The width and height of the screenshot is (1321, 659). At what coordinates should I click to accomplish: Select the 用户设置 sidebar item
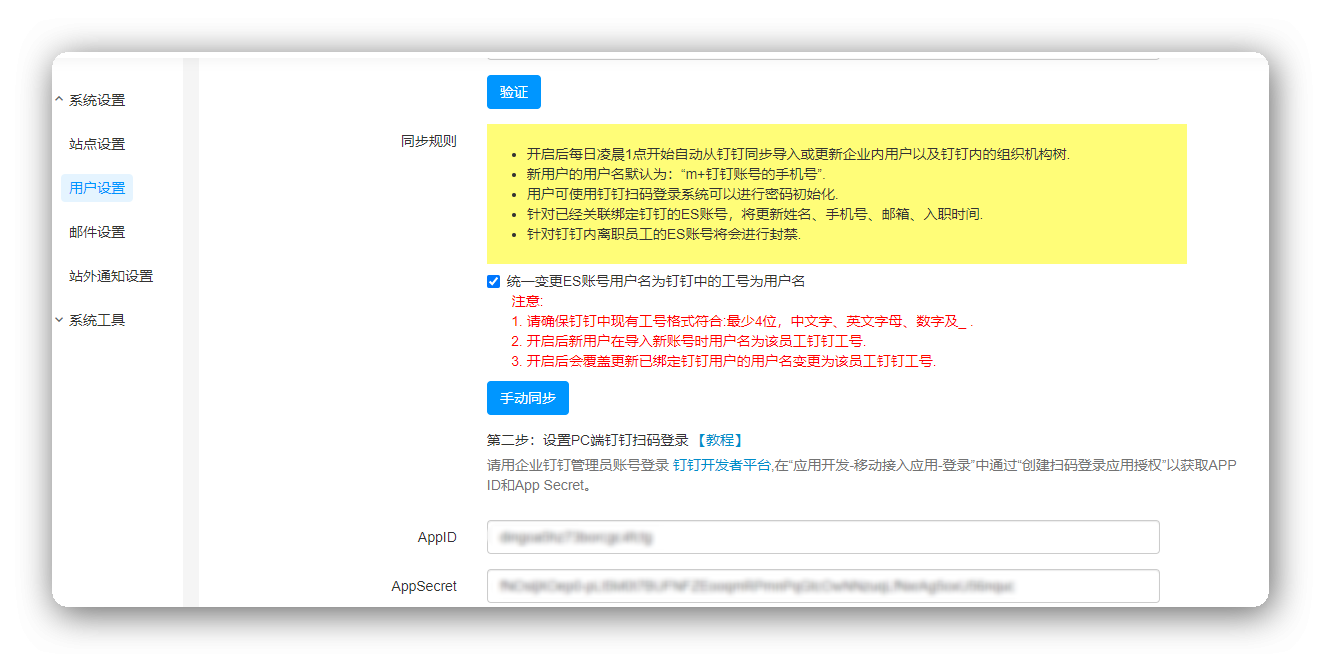(x=97, y=188)
